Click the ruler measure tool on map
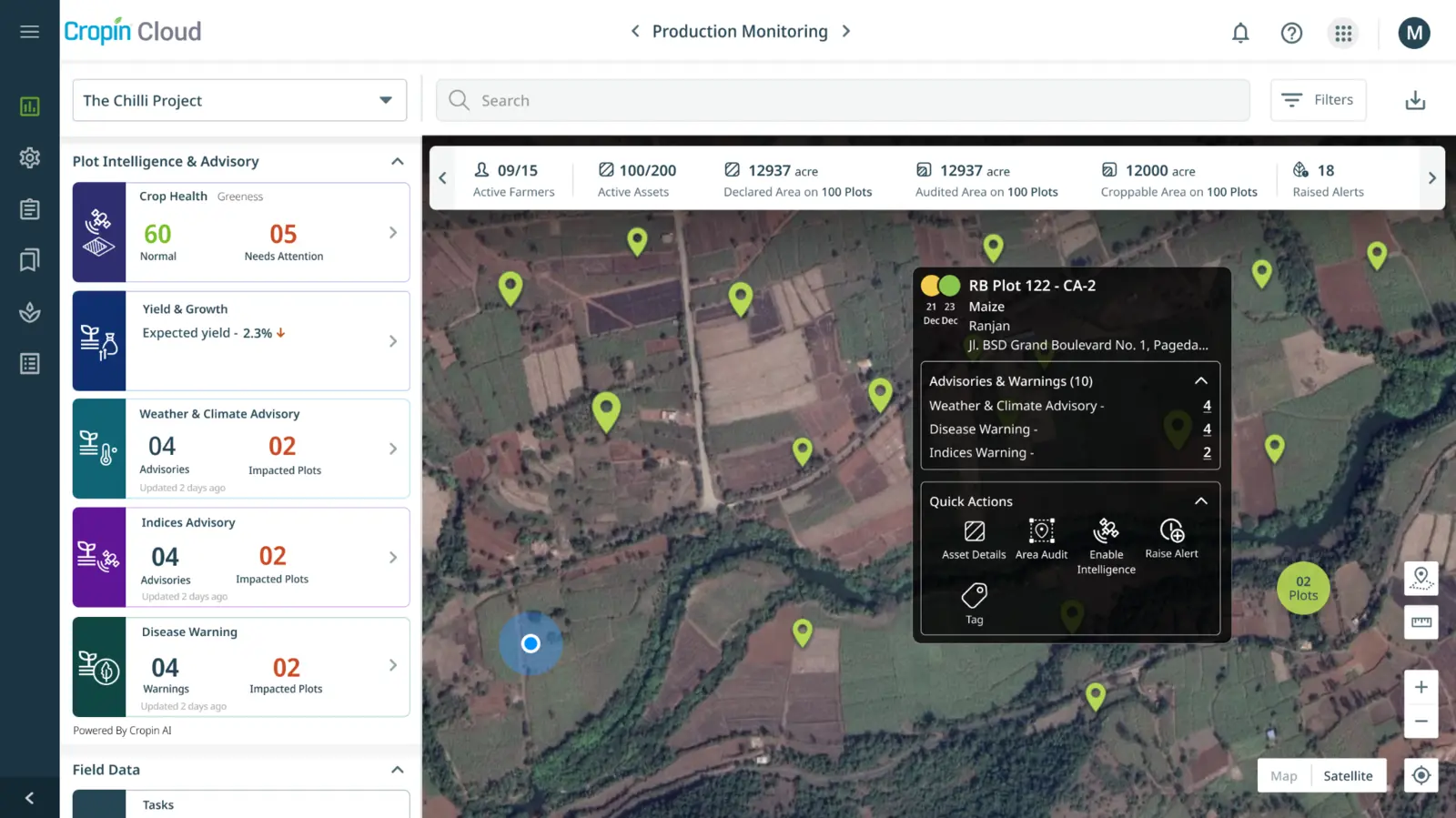 coord(1421,622)
